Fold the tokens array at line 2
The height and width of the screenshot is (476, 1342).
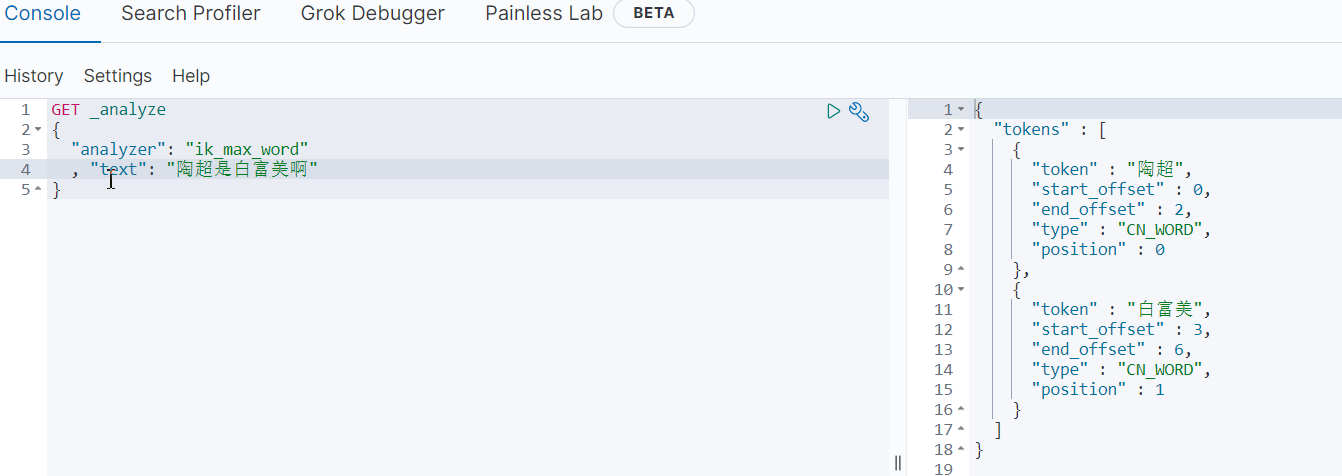[x=961, y=130]
